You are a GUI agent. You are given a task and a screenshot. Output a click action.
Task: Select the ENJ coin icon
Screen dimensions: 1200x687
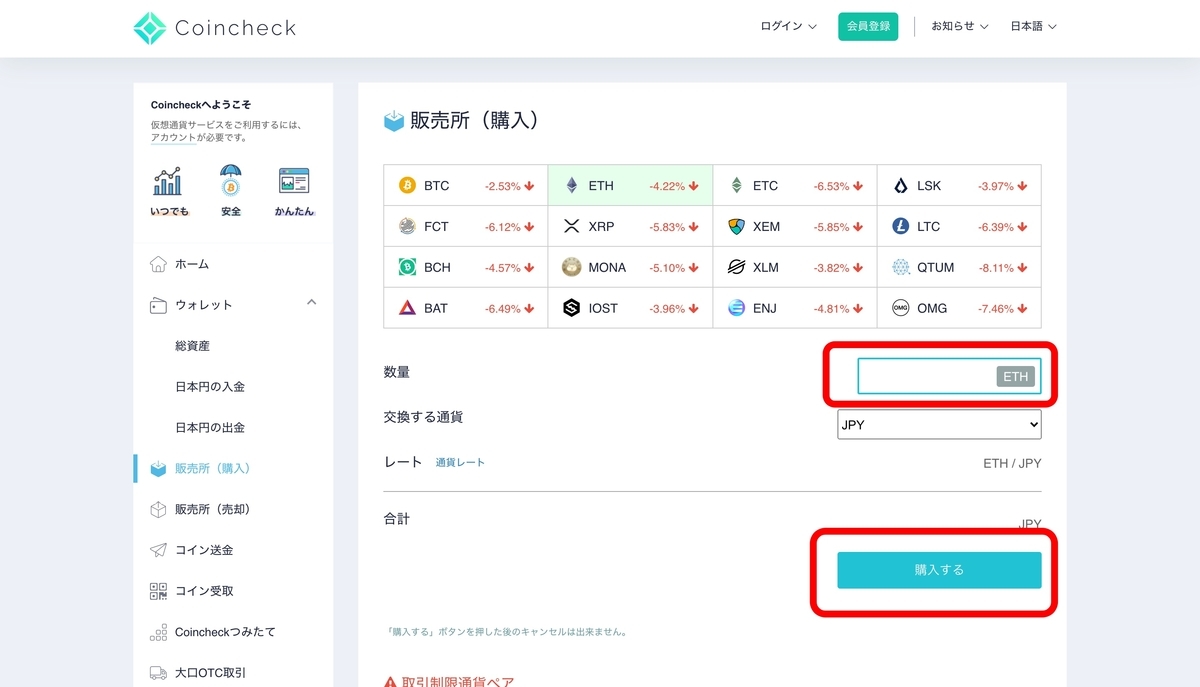737,308
